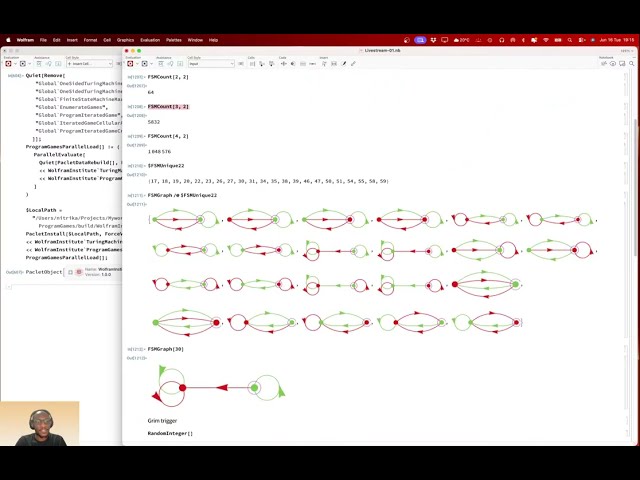Open the 100% zoom control in Livestream-01 title bar
Image resolution: width=640 pixels, height=480 pixels.
pos(627,51)
